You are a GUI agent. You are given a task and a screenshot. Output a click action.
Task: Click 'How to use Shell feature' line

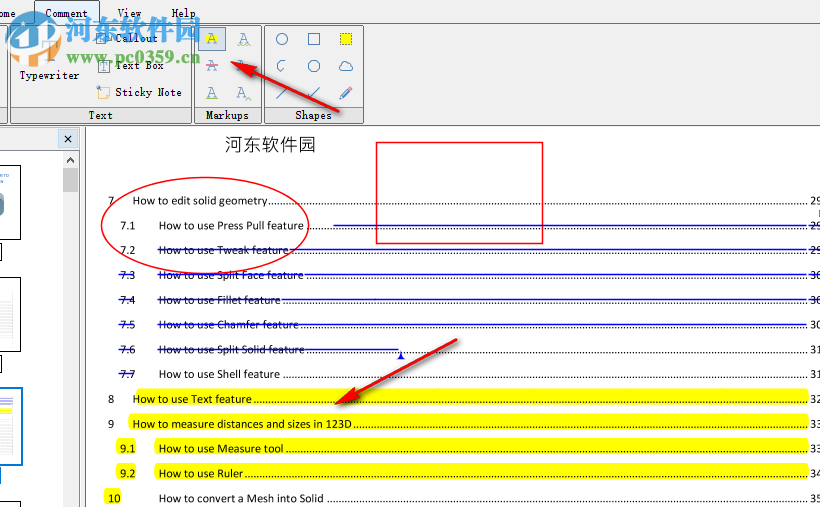click(x=219, y=374)
